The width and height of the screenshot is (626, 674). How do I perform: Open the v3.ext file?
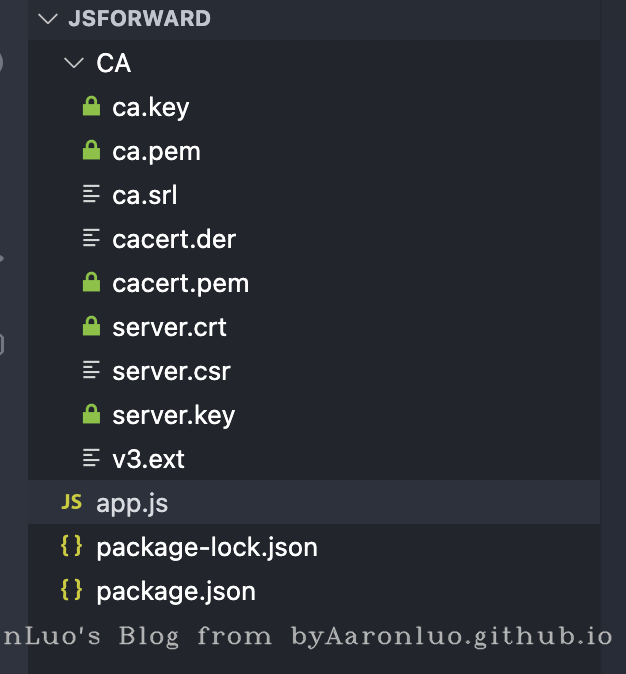point(148,459)
